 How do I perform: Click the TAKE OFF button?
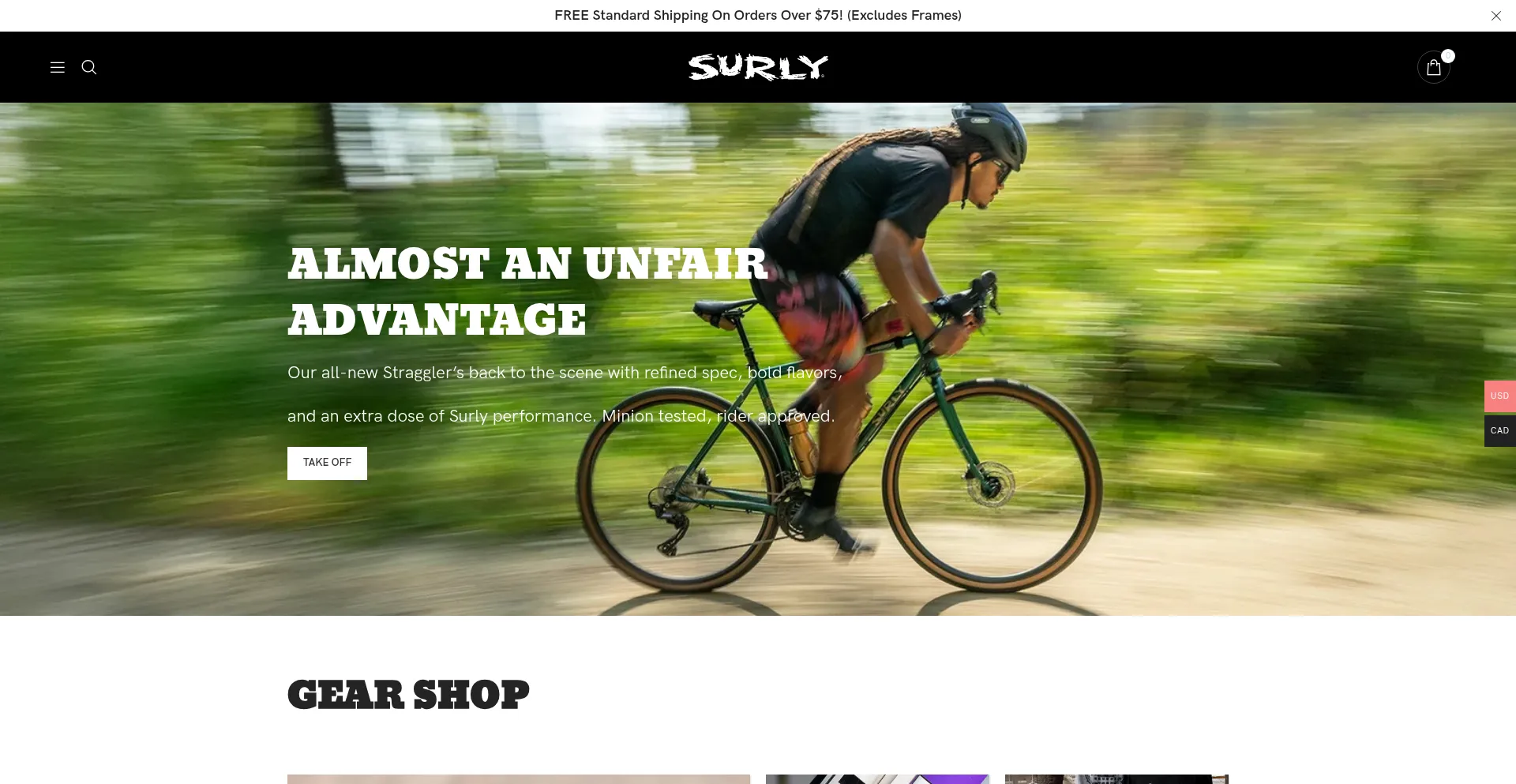click(327, 463)
